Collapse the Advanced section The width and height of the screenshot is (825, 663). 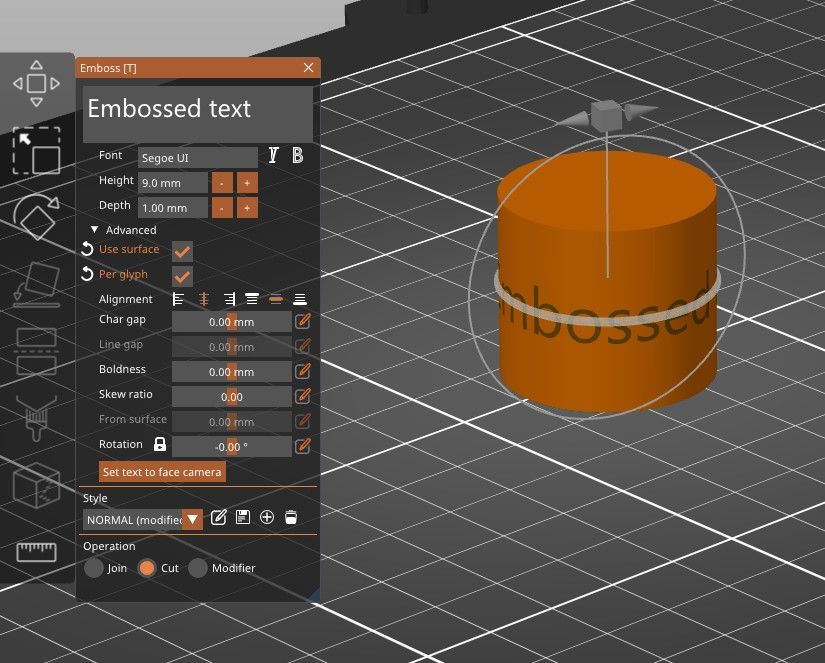(x=94, y=229)
